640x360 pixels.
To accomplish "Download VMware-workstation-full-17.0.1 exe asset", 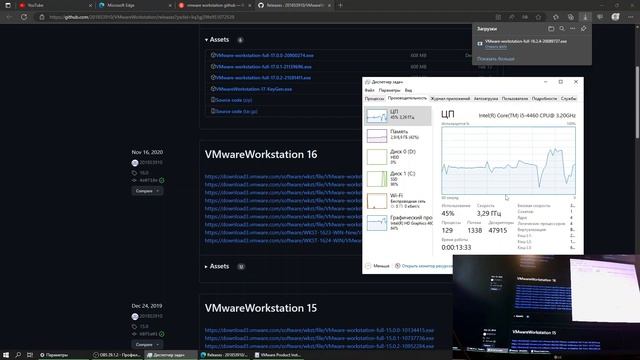I will coord(263,67).
